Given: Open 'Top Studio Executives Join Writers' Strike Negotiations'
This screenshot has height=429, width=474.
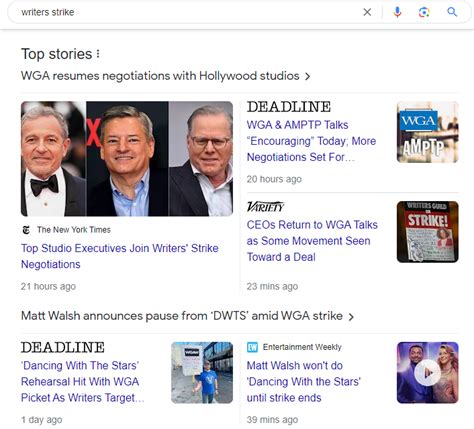Looking at the screenshot, I should (120, 256).
